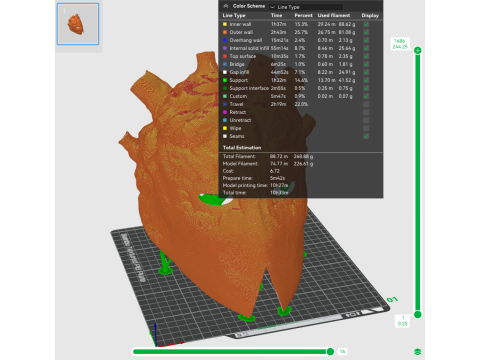Uncheck the Seams display checkbox
480x360 pixels.
tap(366, 136)
